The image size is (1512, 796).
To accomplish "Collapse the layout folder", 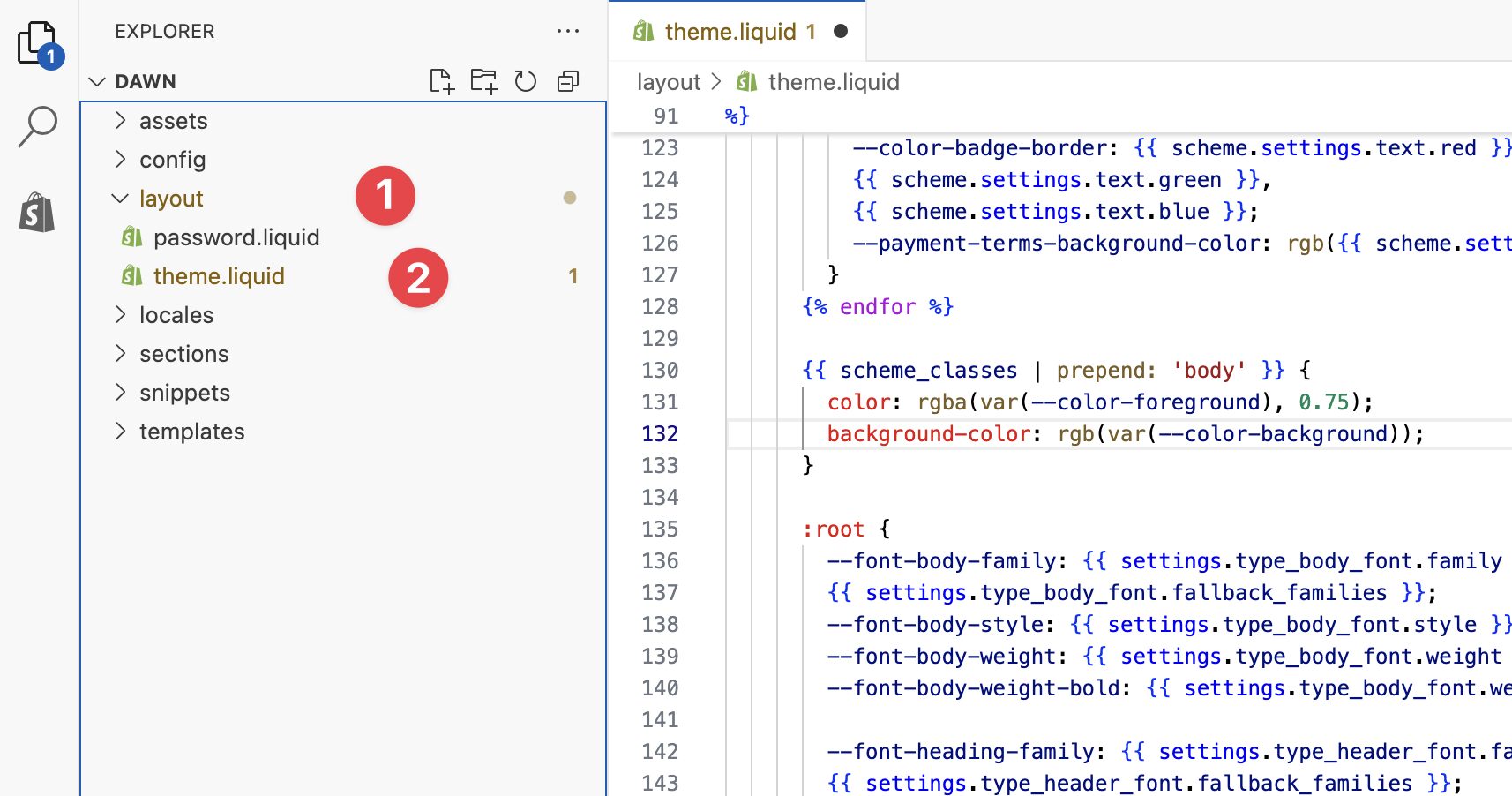I will tap(170, 199).
